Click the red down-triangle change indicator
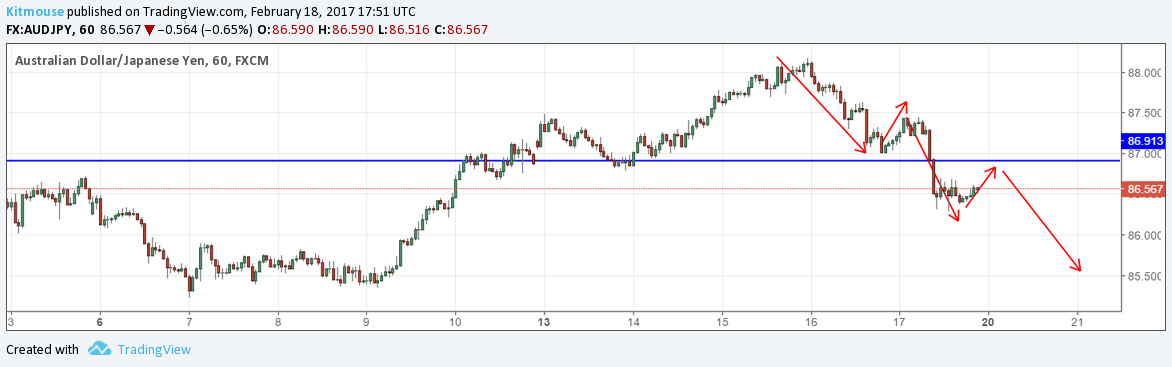The width and height of the screenshot is (1172, 367). 150,30
